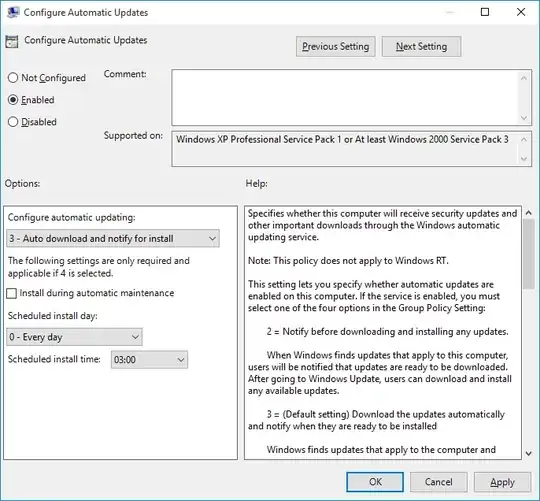The width and height of the screenshot is (540, 501).
Task: Click the Supported on text 'Windows XP Professional Service Pack 1'
Action: pos(259,139)
